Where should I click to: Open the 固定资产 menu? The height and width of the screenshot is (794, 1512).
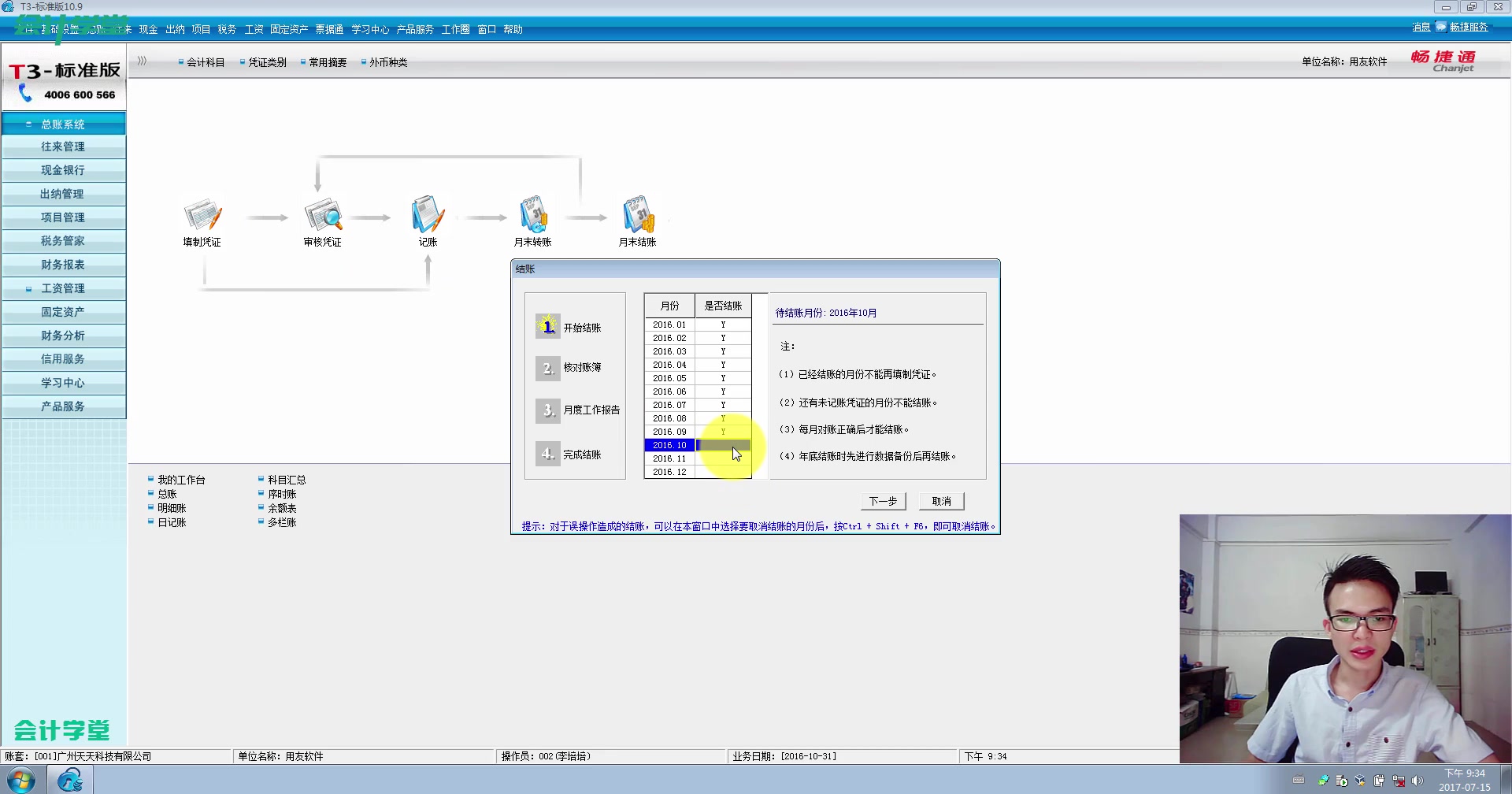[289, 29]
